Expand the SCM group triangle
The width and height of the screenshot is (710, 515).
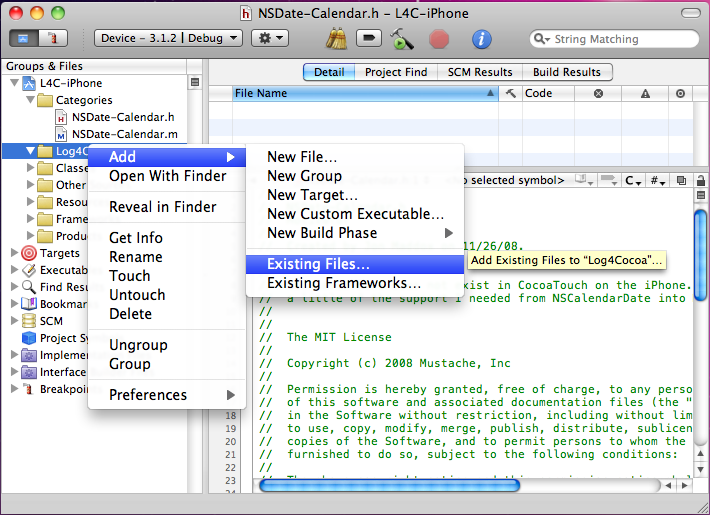pos(14,320)
